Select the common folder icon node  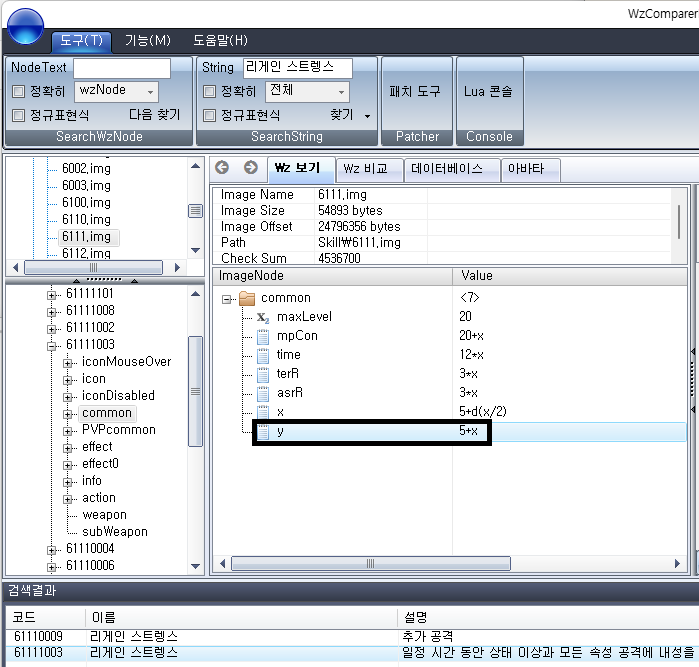(247, 298)
